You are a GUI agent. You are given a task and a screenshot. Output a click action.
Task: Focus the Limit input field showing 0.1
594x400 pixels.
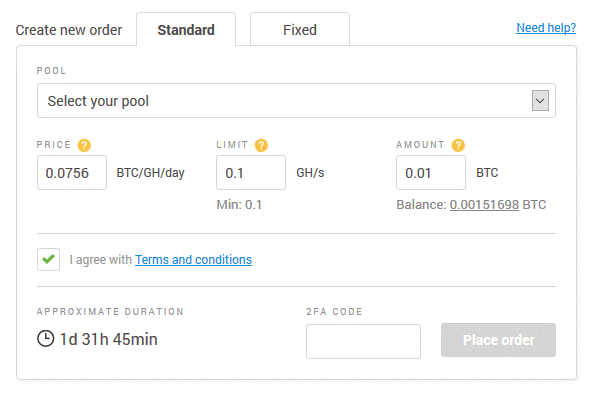pyautogui.click(x=251, y=173)
